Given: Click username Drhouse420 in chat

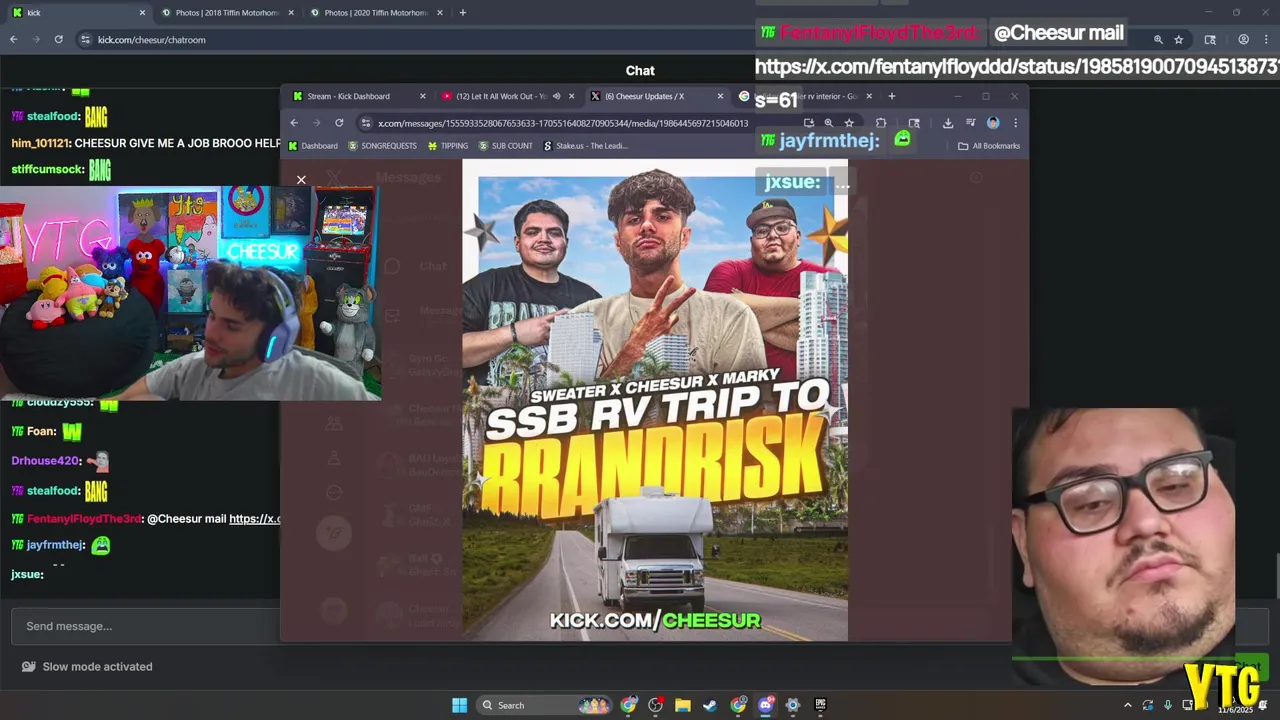Looking at the screenshot, I should click(45, 461).
